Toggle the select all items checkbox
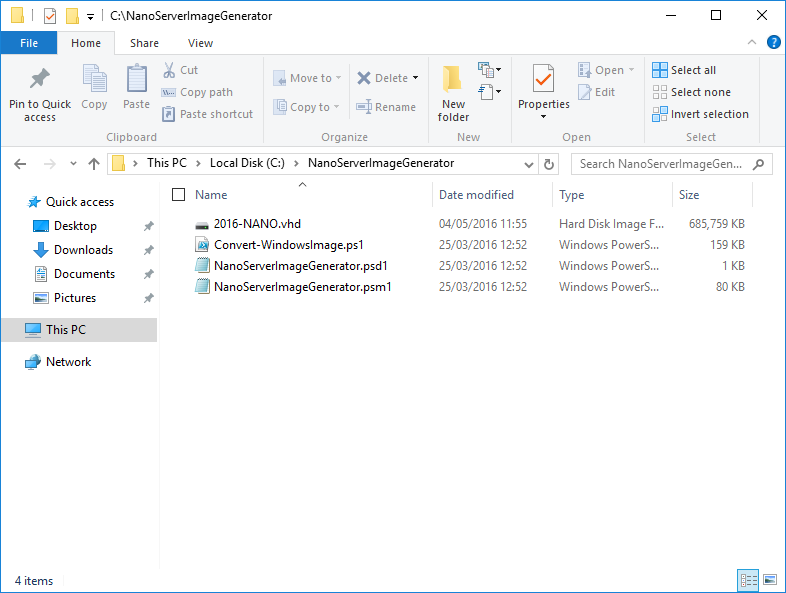The width and height of the screenshot is (786, 593). 178,194
